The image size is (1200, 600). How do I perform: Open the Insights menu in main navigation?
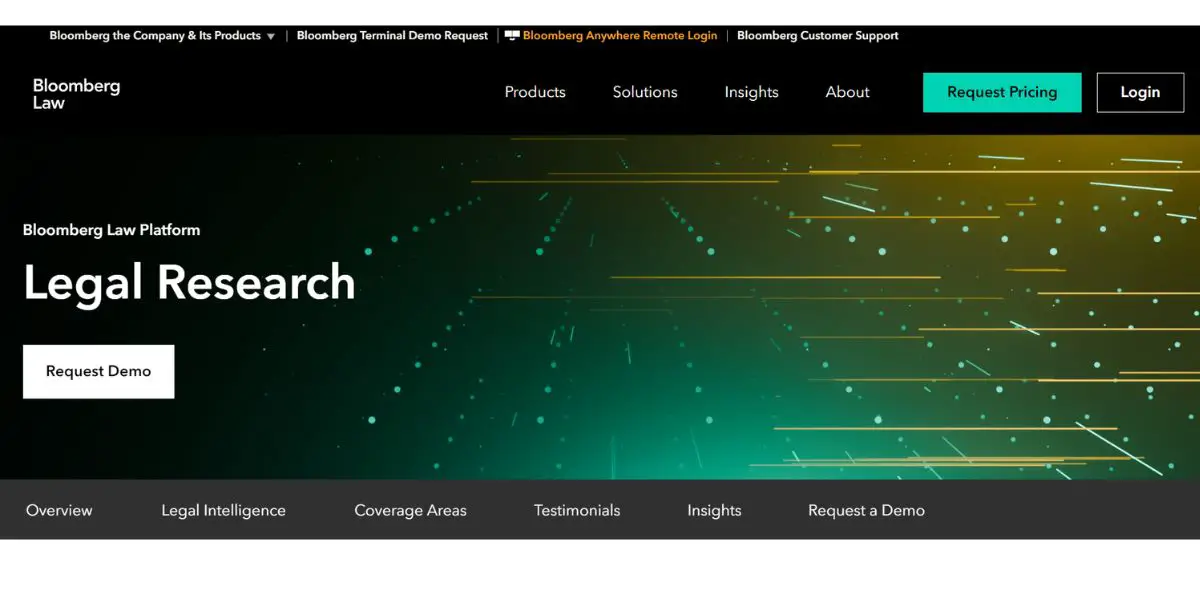[752, 92]
